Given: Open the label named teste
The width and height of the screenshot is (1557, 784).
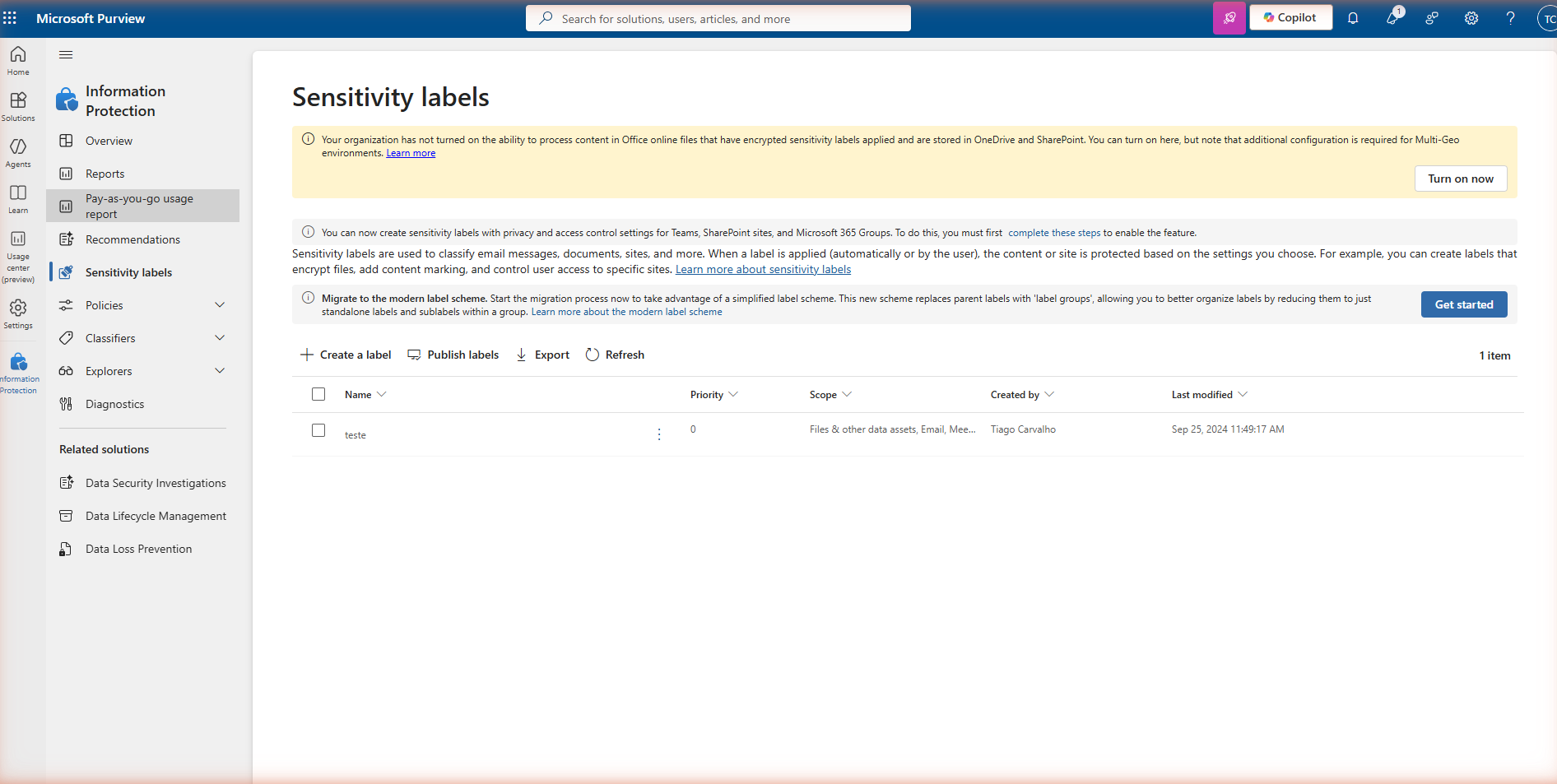Looking at the screenshot, I should coord(356,435).
